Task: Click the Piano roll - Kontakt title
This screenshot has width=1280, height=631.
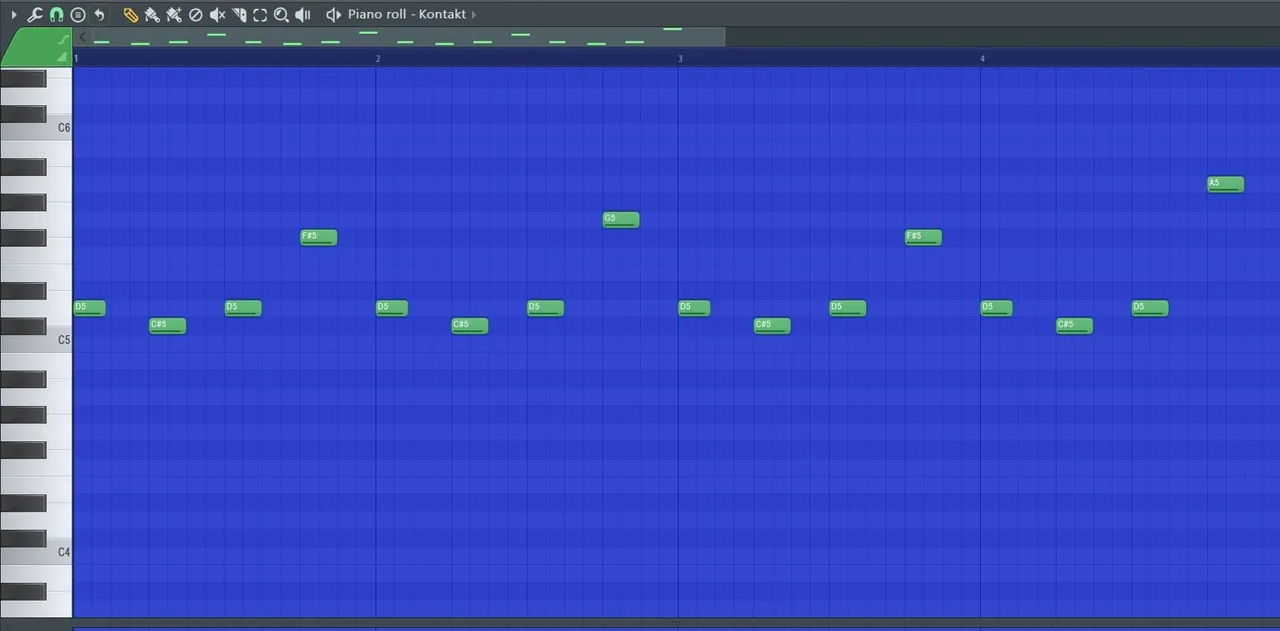Action: click(x=407, y=15)
